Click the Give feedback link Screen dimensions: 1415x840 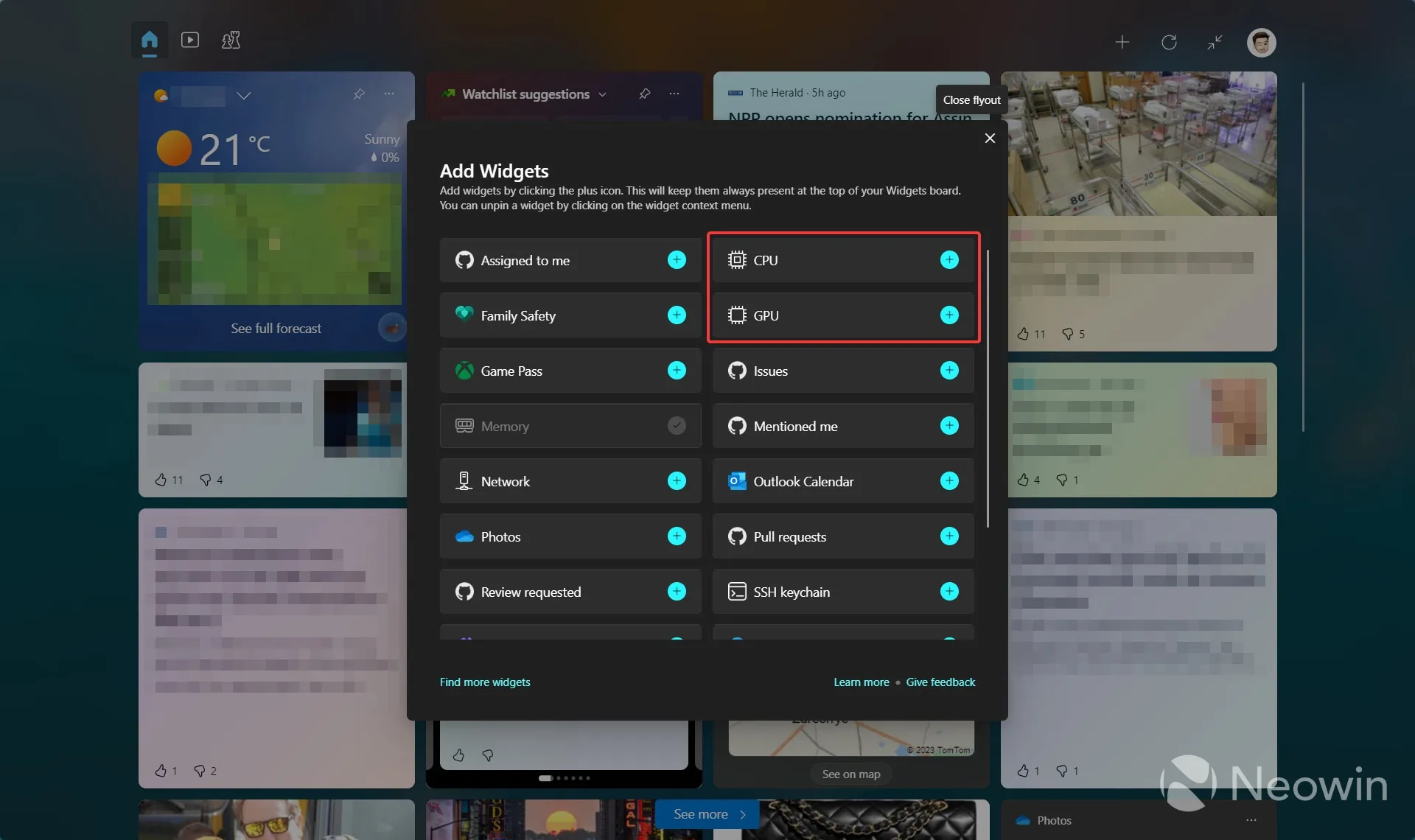pos(940,681)
